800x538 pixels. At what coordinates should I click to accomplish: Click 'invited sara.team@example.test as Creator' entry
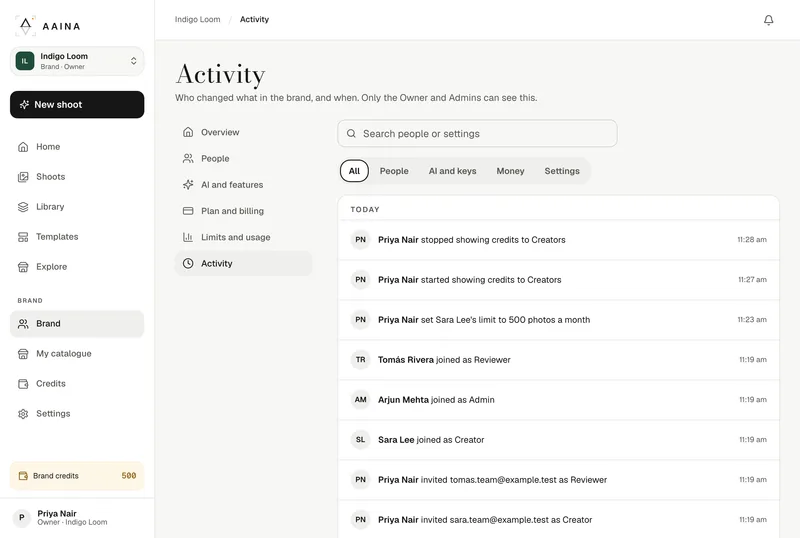558,520
